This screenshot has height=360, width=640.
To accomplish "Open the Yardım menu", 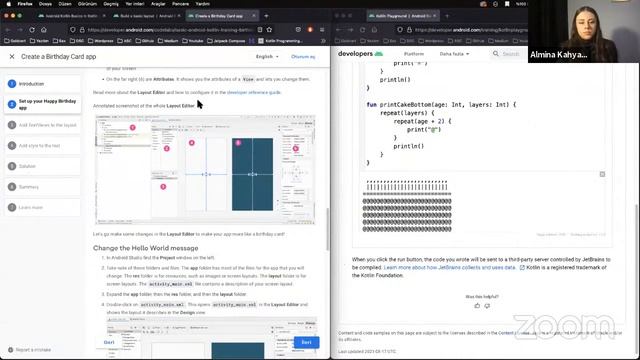I will pos(202,4).
